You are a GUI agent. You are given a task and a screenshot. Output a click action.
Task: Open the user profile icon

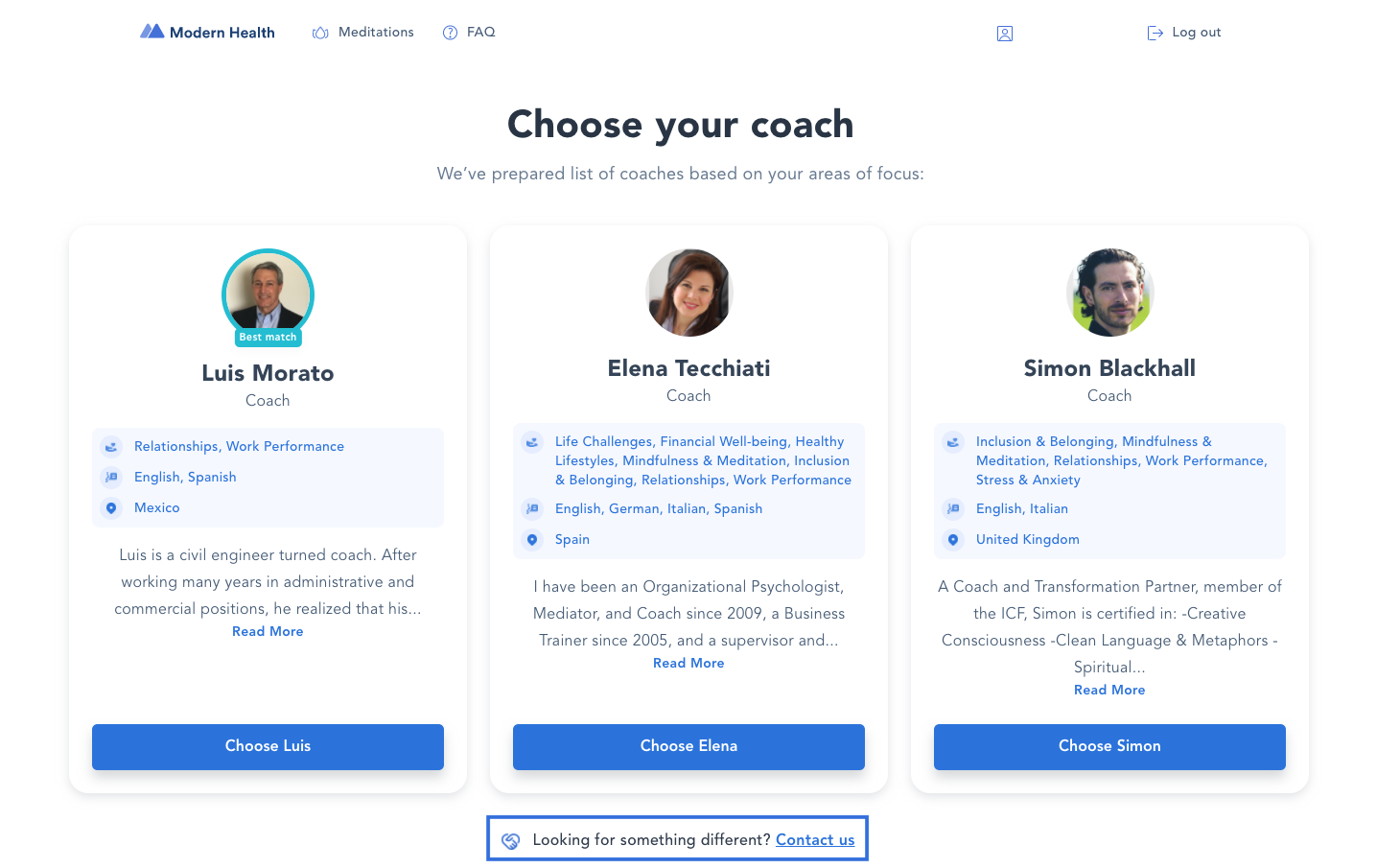coord(1005,34)
